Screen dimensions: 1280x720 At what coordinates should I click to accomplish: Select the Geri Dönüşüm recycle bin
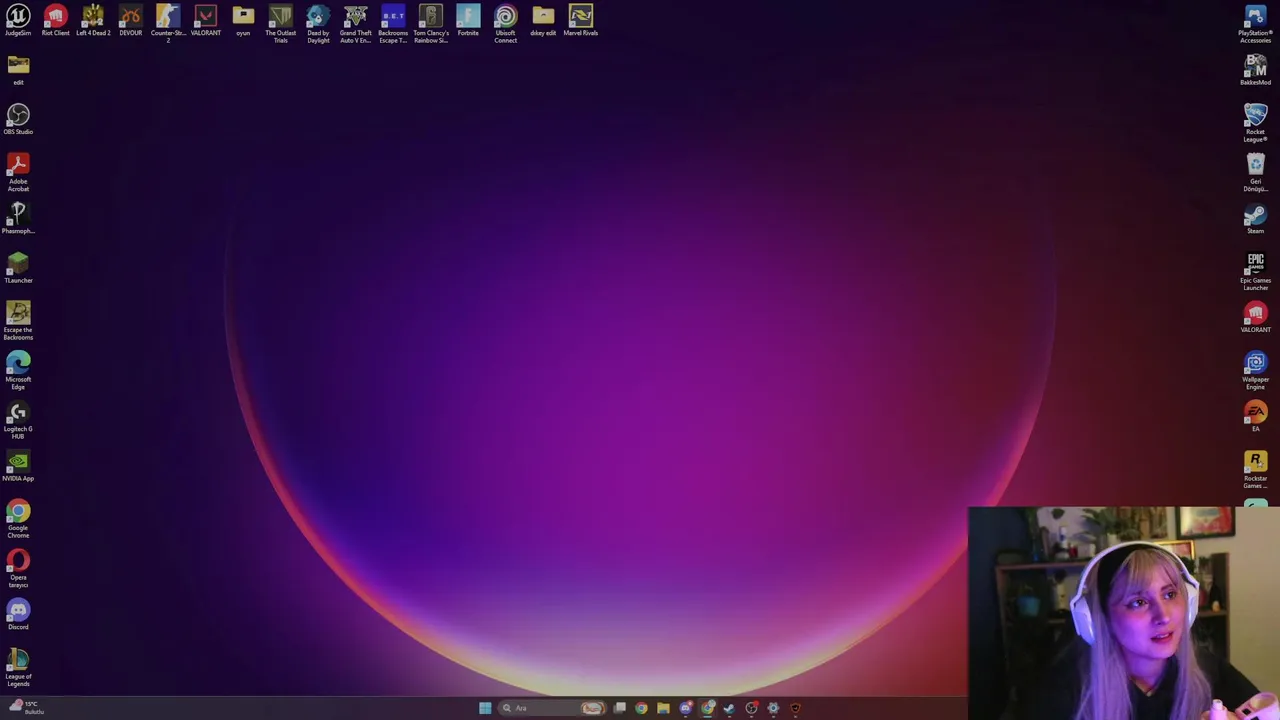(1255, 172)
